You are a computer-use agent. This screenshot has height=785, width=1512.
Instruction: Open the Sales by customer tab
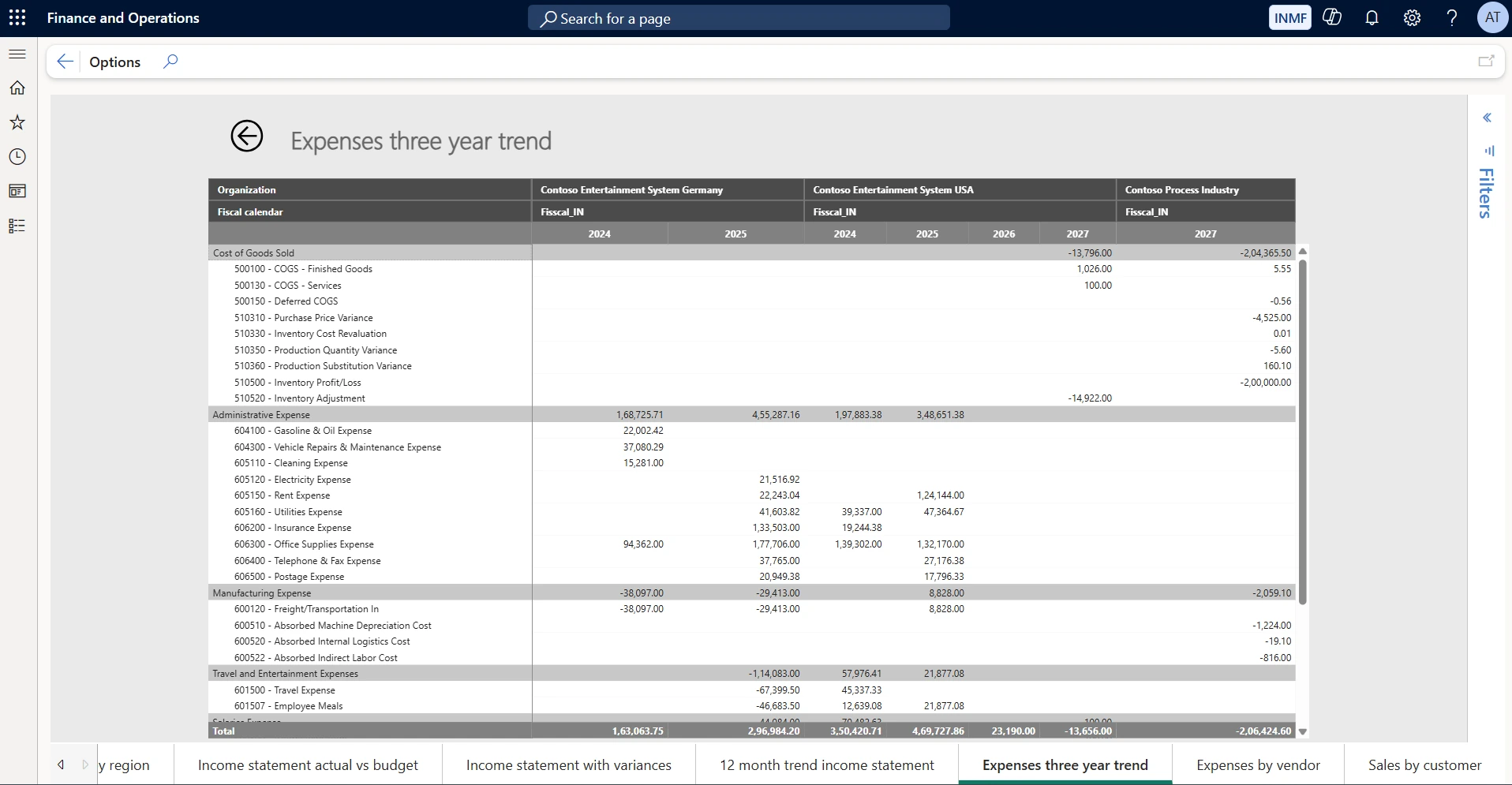[1425, 764]
